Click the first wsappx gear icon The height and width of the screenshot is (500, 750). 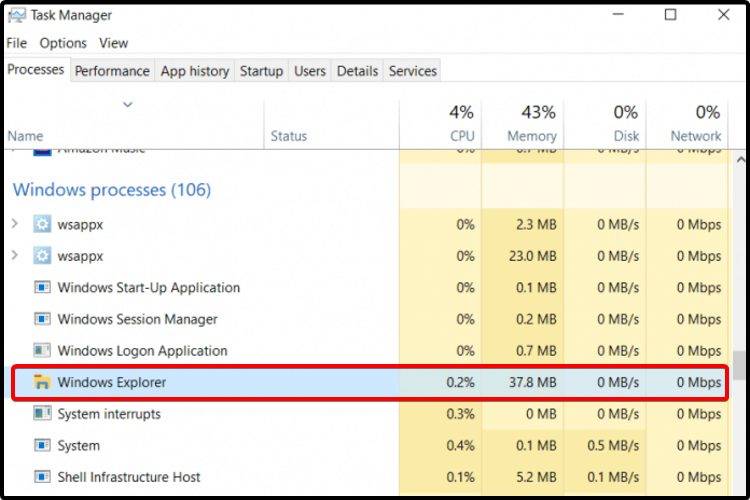42,224
